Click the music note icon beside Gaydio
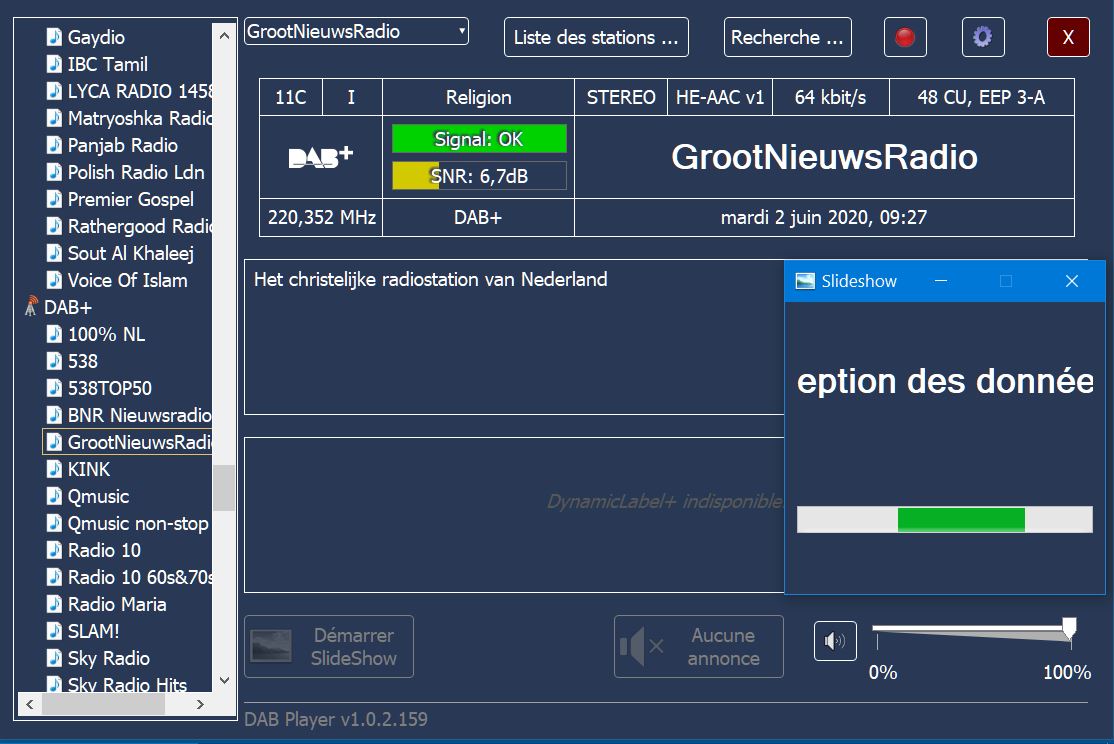Viewport: 1114px width, 744px height. tap(54, 37)
